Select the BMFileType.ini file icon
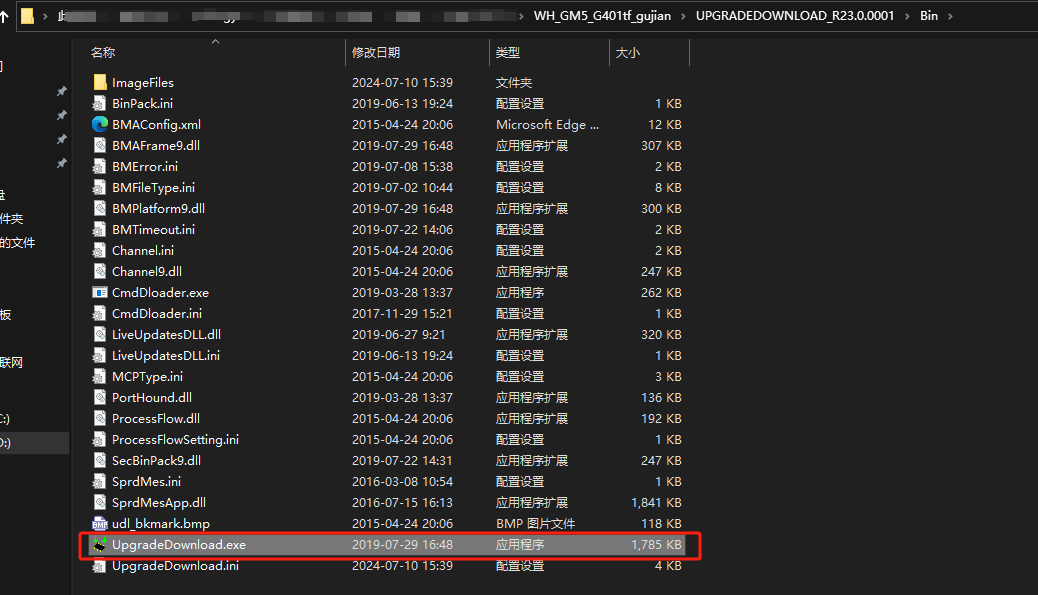The image size is (1038, 595). (x=100, y=187)
